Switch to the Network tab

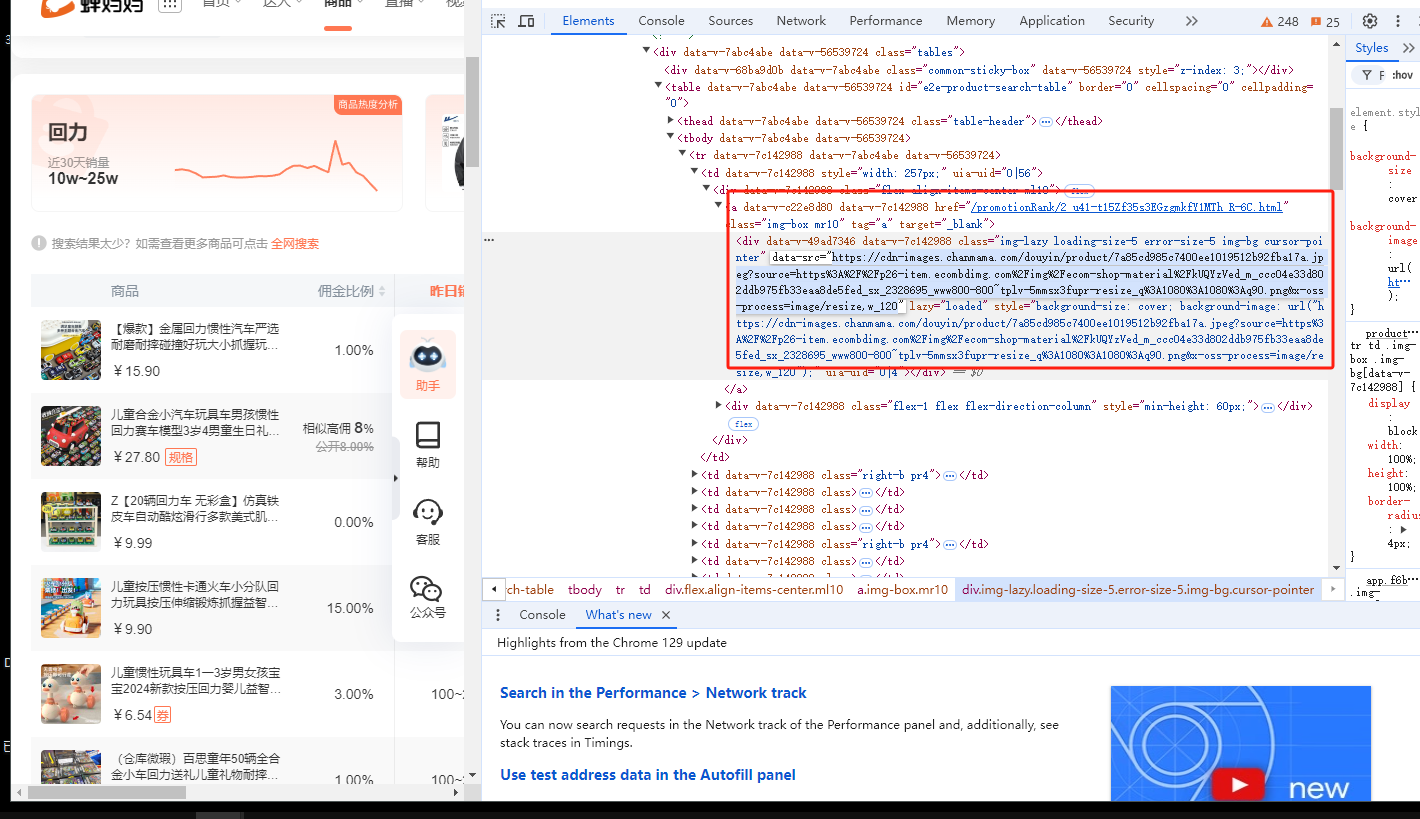pos(801,21)
